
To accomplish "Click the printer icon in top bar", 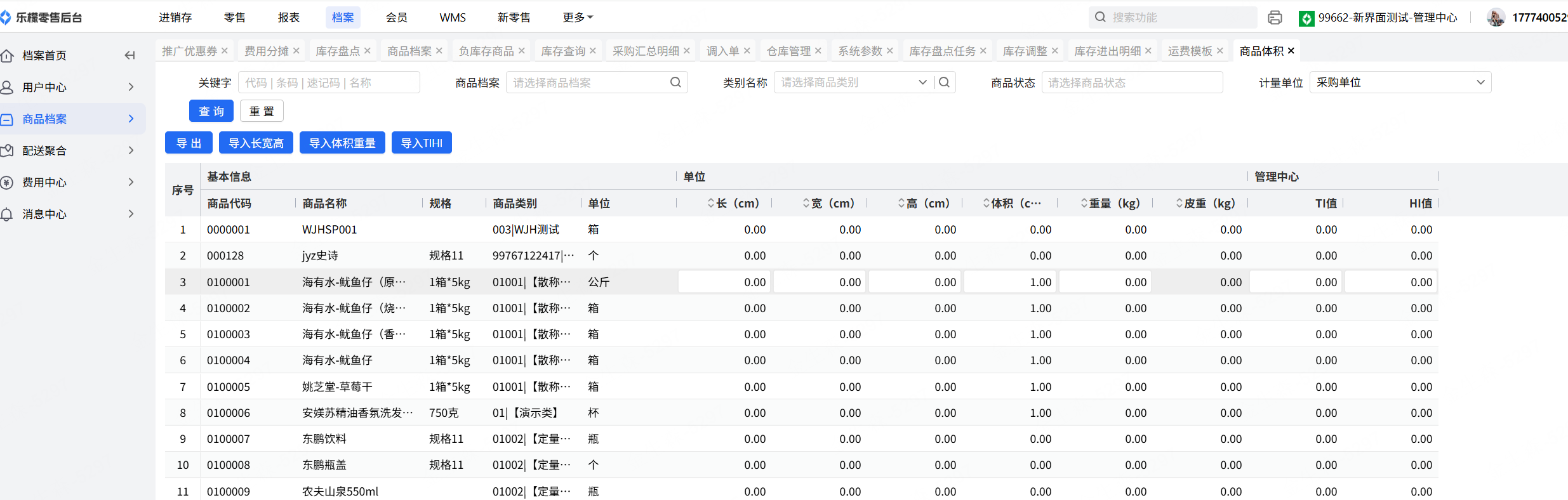I will (x=1275, y=18).
